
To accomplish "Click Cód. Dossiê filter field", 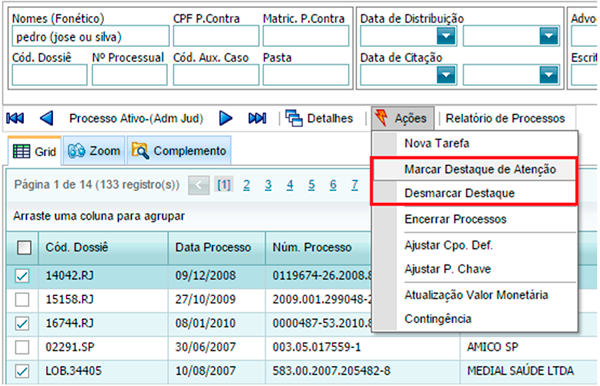I will pyautogui.click(x=49, y=75).
